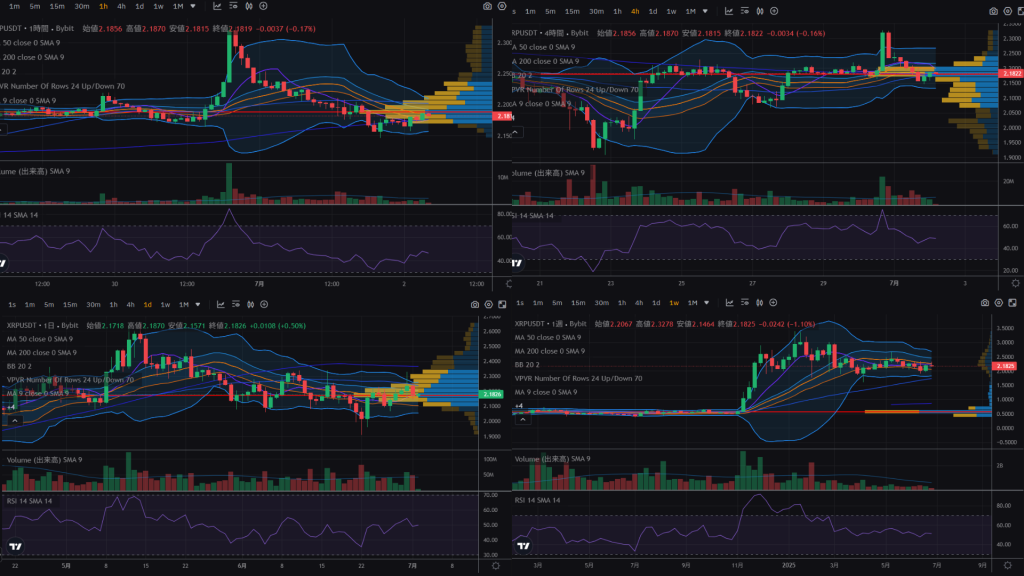Maximize the 1w chart pane
Image resolution: width=1024 pixels, height=576 pixels.
pos(1012,303)
